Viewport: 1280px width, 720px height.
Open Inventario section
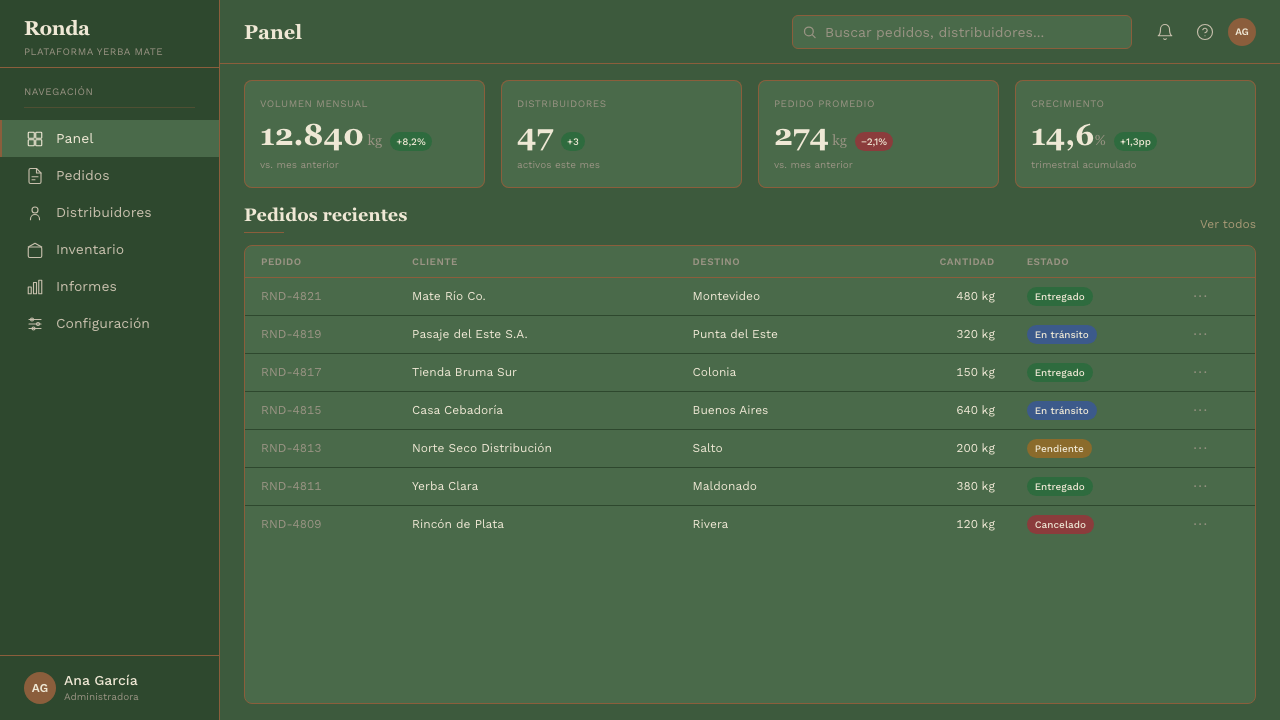click(x=110, y=250)
